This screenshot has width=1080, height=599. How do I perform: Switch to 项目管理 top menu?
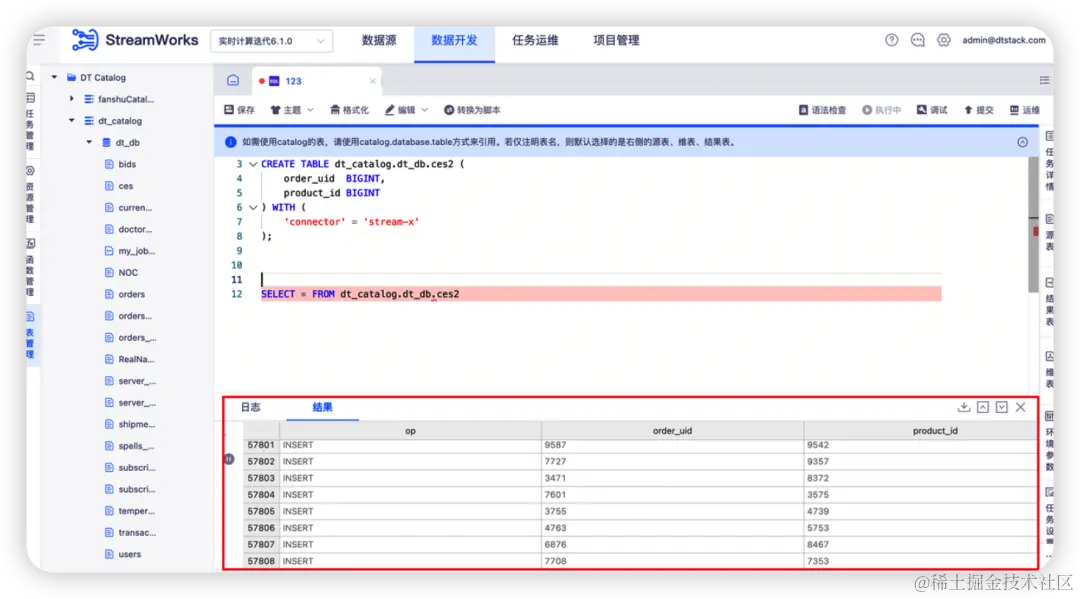pyautogui.click(x=616, y=40)
